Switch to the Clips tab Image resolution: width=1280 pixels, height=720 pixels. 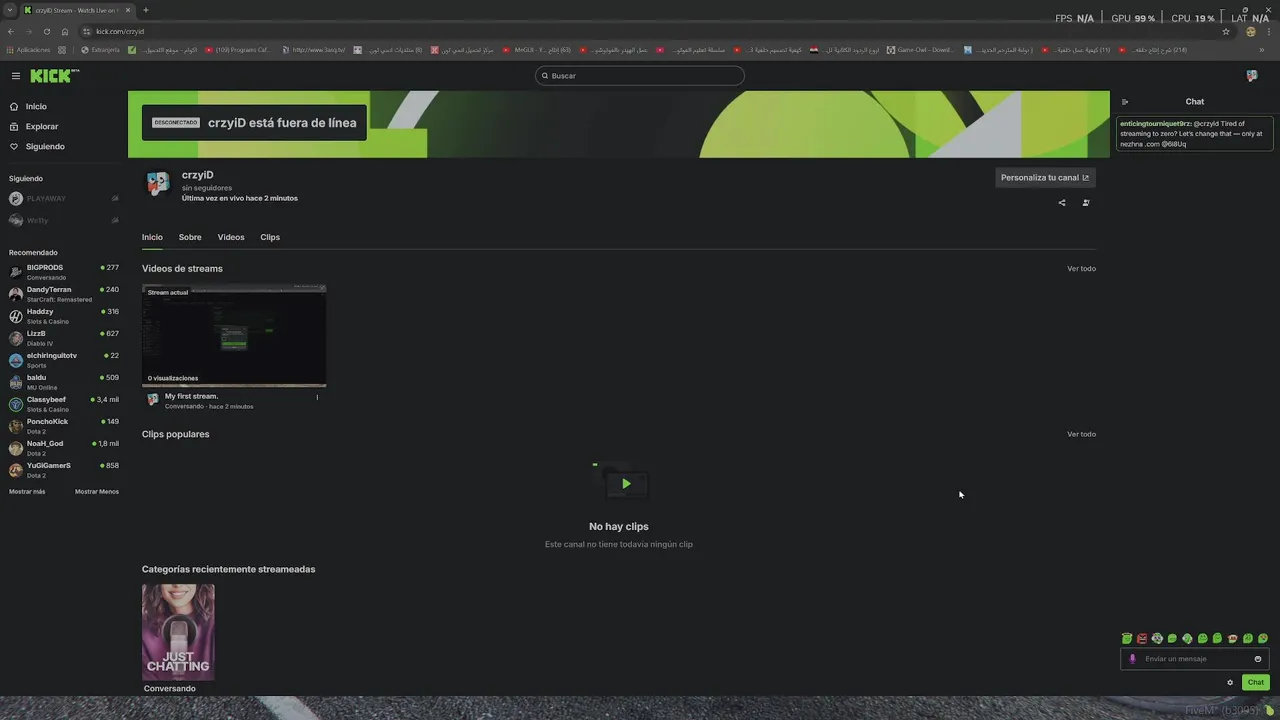coord(270,237)
